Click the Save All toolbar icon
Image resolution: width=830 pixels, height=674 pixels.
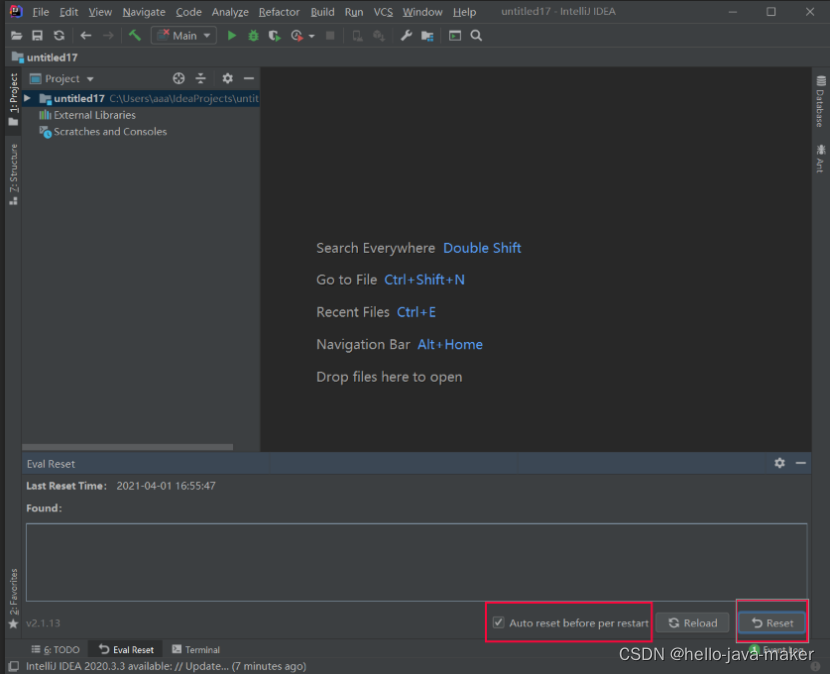click(x=37, y=35)
